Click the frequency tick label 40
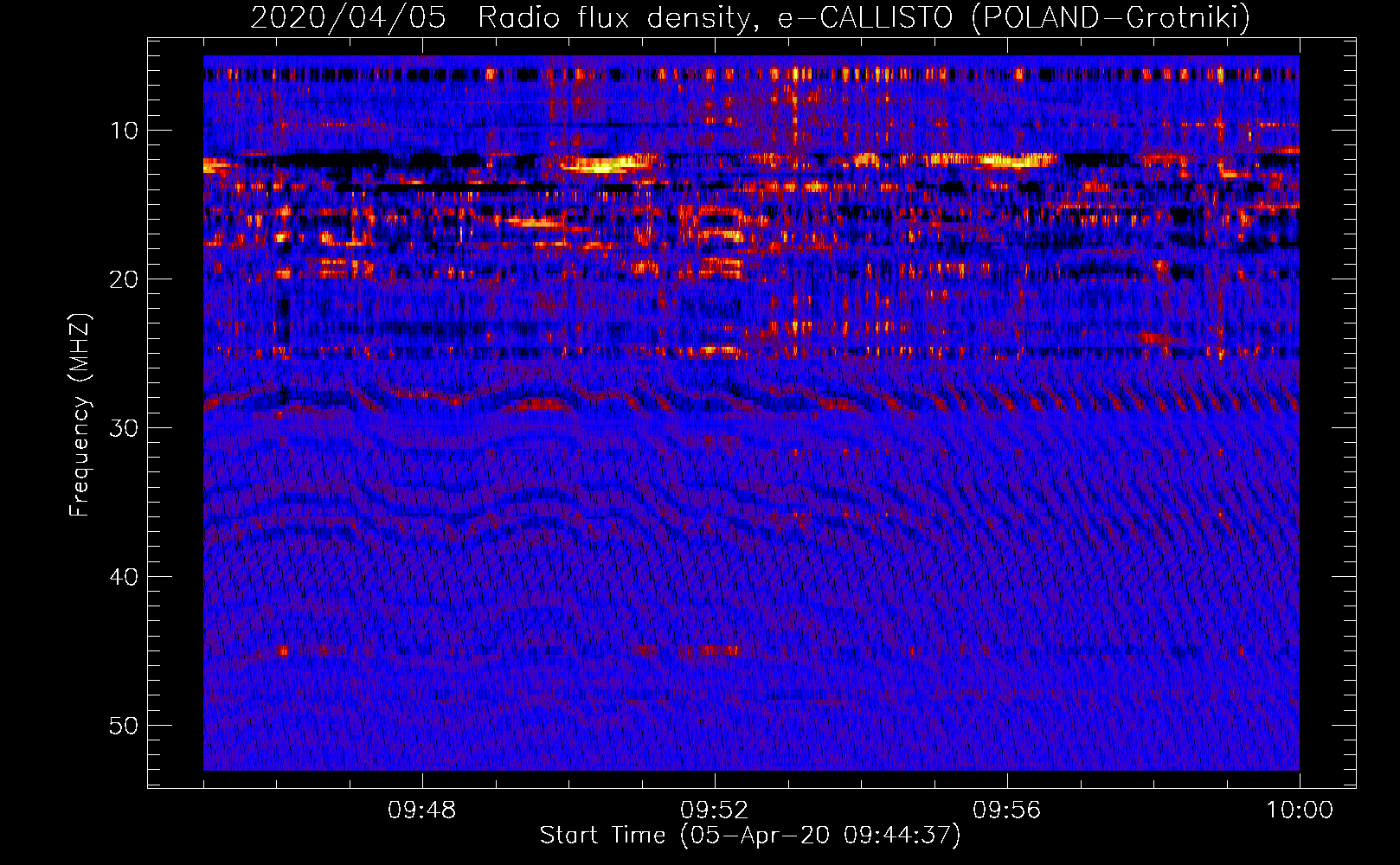The image size is (1400, 865). (125, 577)
